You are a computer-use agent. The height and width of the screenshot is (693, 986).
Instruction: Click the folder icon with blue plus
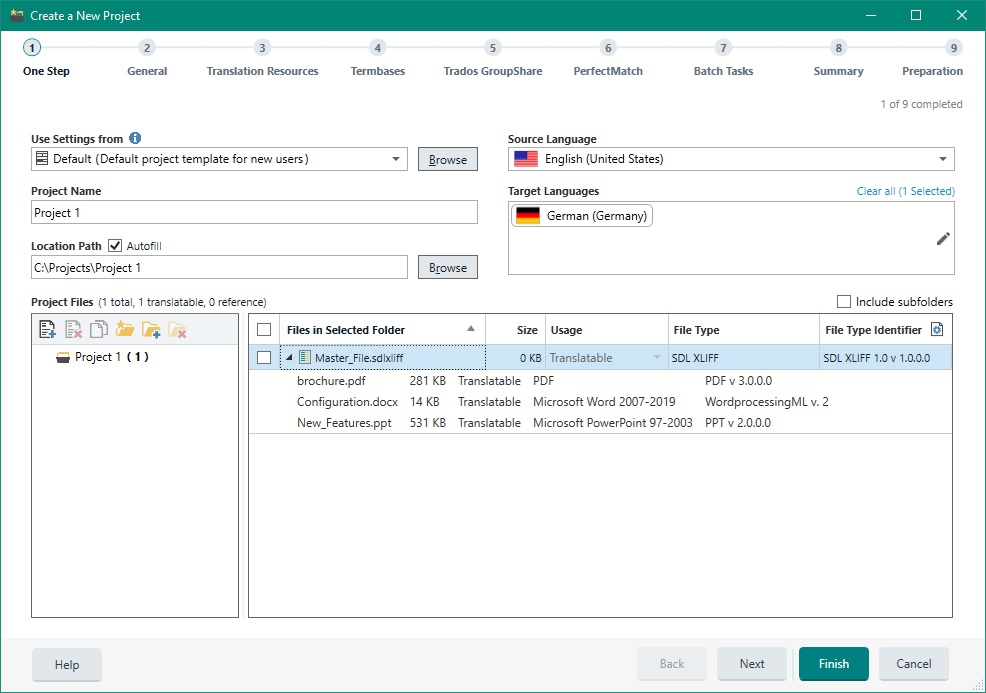(x=151, y=329)
